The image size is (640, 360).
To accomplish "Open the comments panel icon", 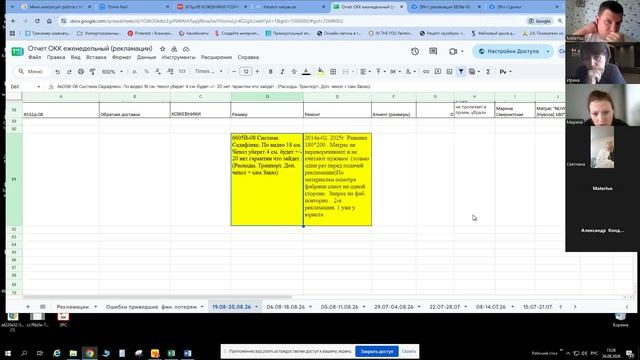I will click(433, 51).
